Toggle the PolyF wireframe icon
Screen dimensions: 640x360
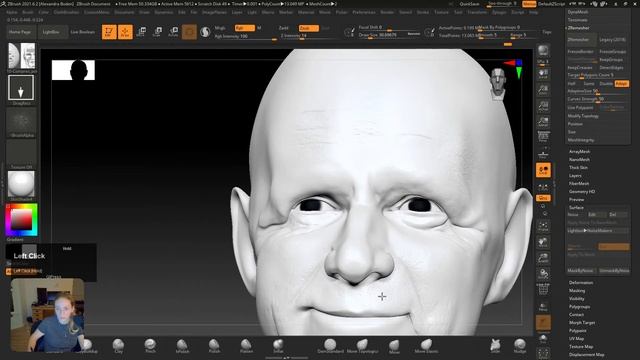(543, 289)
